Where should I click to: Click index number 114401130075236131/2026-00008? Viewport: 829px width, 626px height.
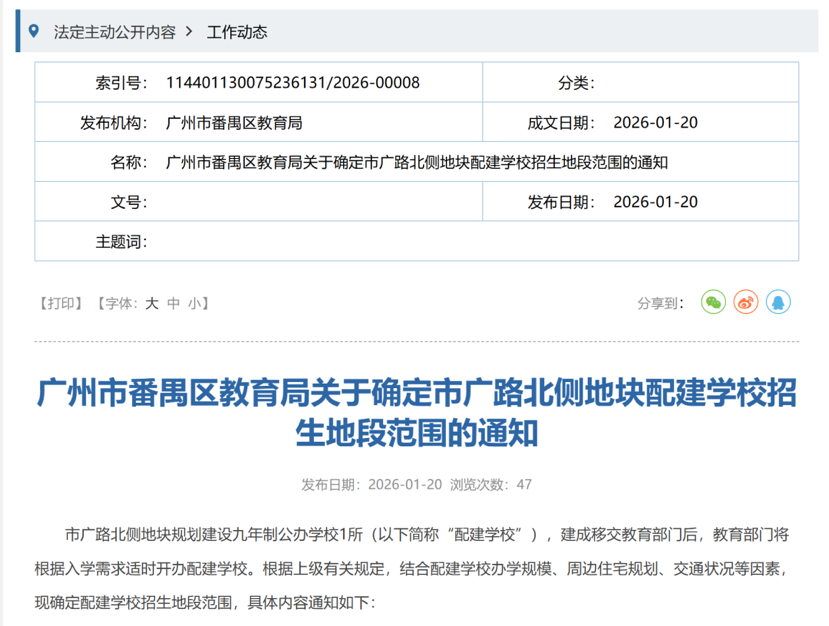(292, 83)
